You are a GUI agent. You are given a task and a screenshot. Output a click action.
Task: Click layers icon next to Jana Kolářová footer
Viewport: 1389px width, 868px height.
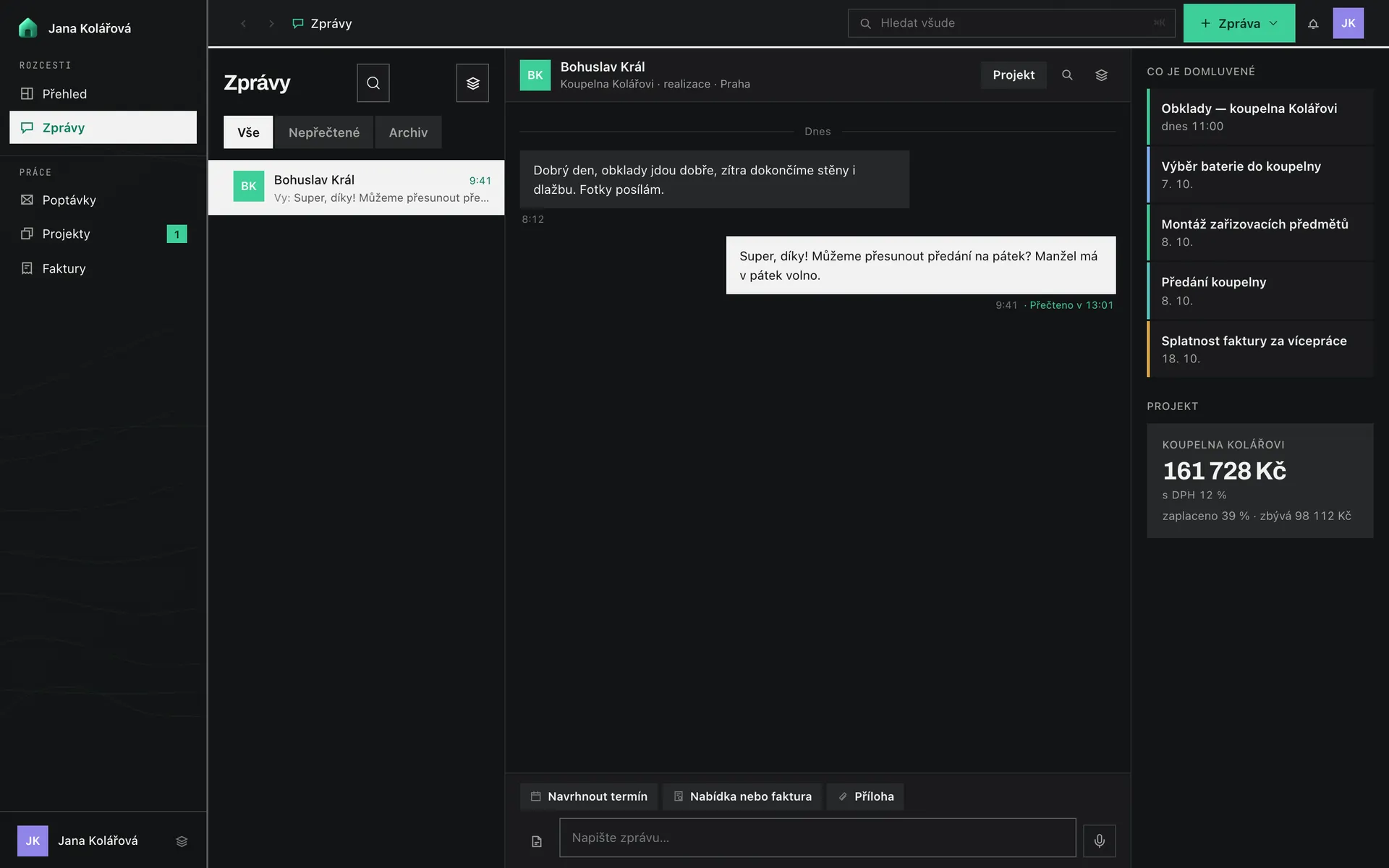(182, 841)
